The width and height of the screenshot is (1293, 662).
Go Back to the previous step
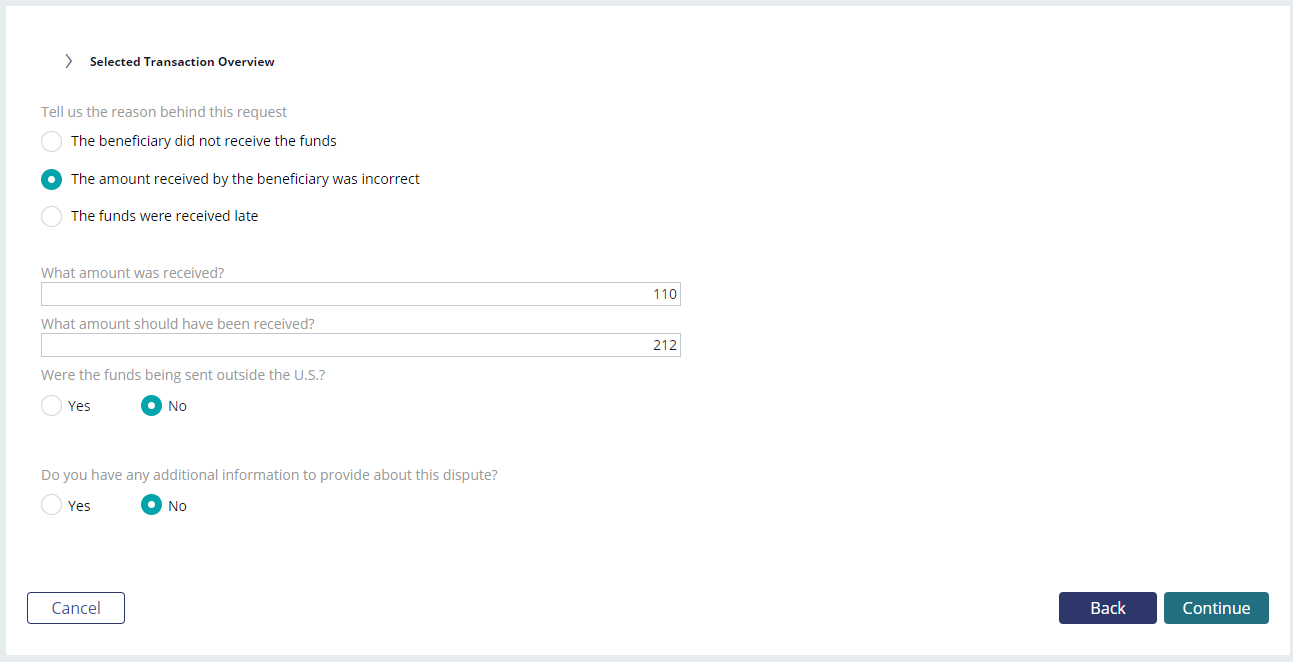[1108, 608]
